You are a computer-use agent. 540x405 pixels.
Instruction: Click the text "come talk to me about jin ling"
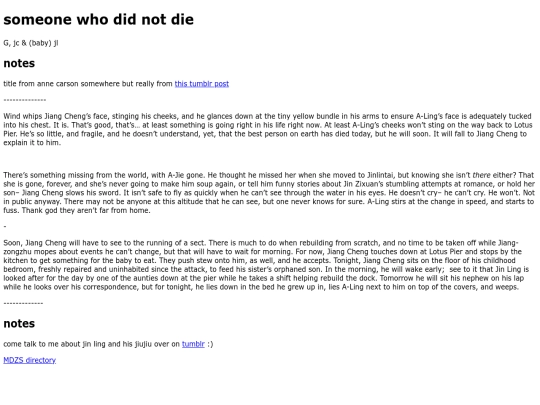54,344
